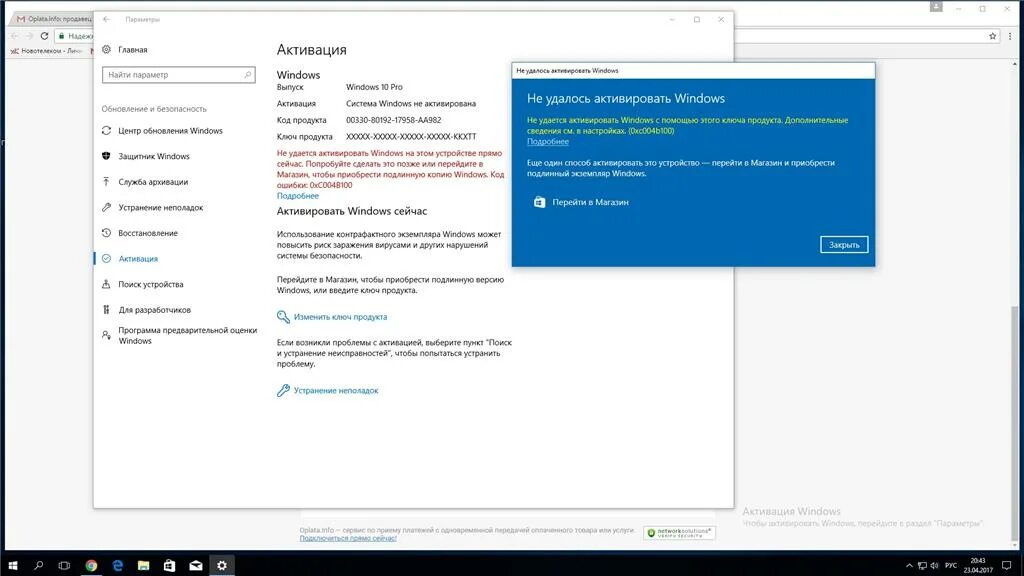Click the Центр обновления Windows refresh icon
Image resolution: width=1024 pixels, height=576 pixels.
pyautogui.click(x=106, y=131)
